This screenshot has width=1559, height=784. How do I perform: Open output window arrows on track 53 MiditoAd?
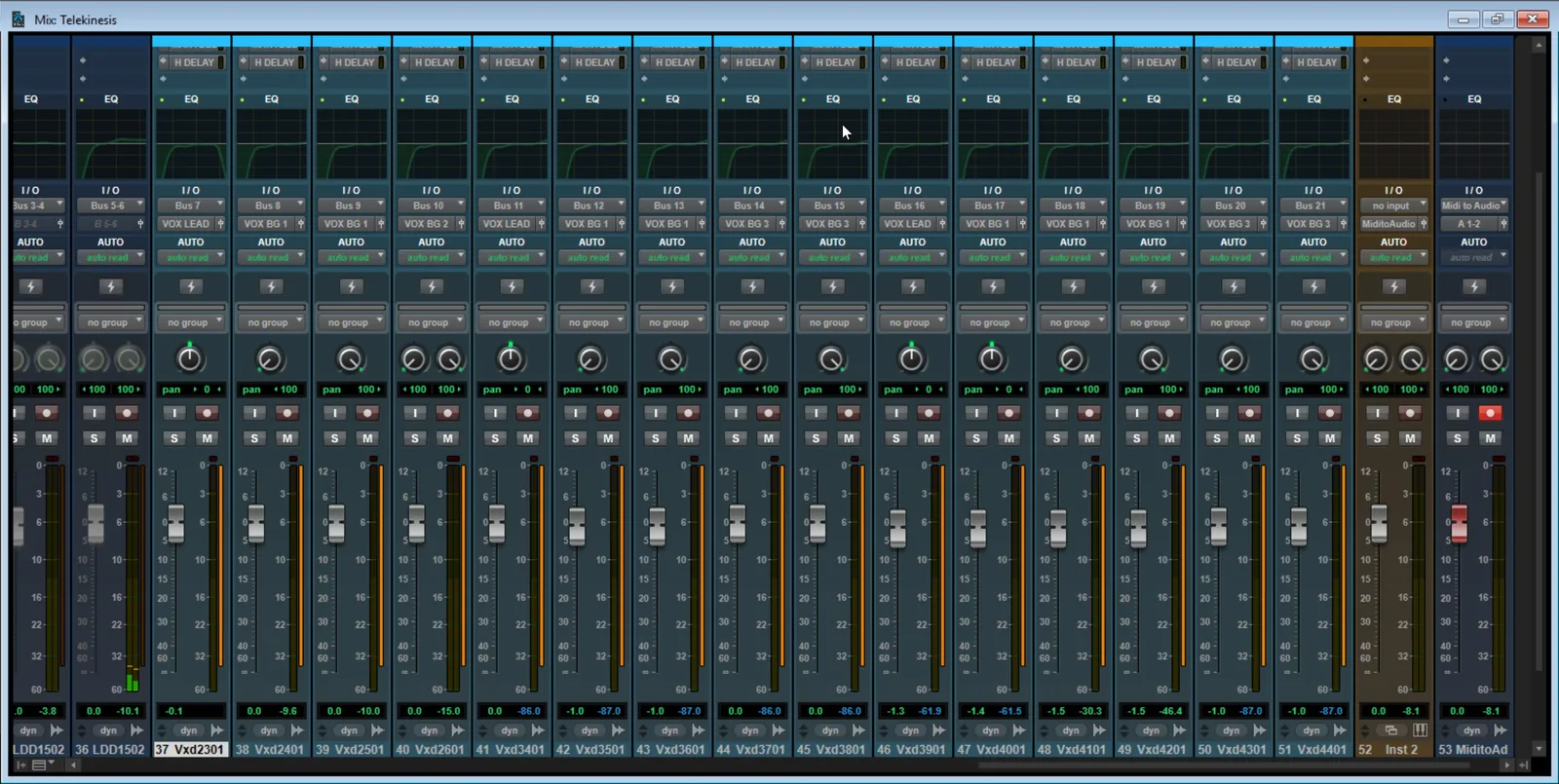point(1501,730)
